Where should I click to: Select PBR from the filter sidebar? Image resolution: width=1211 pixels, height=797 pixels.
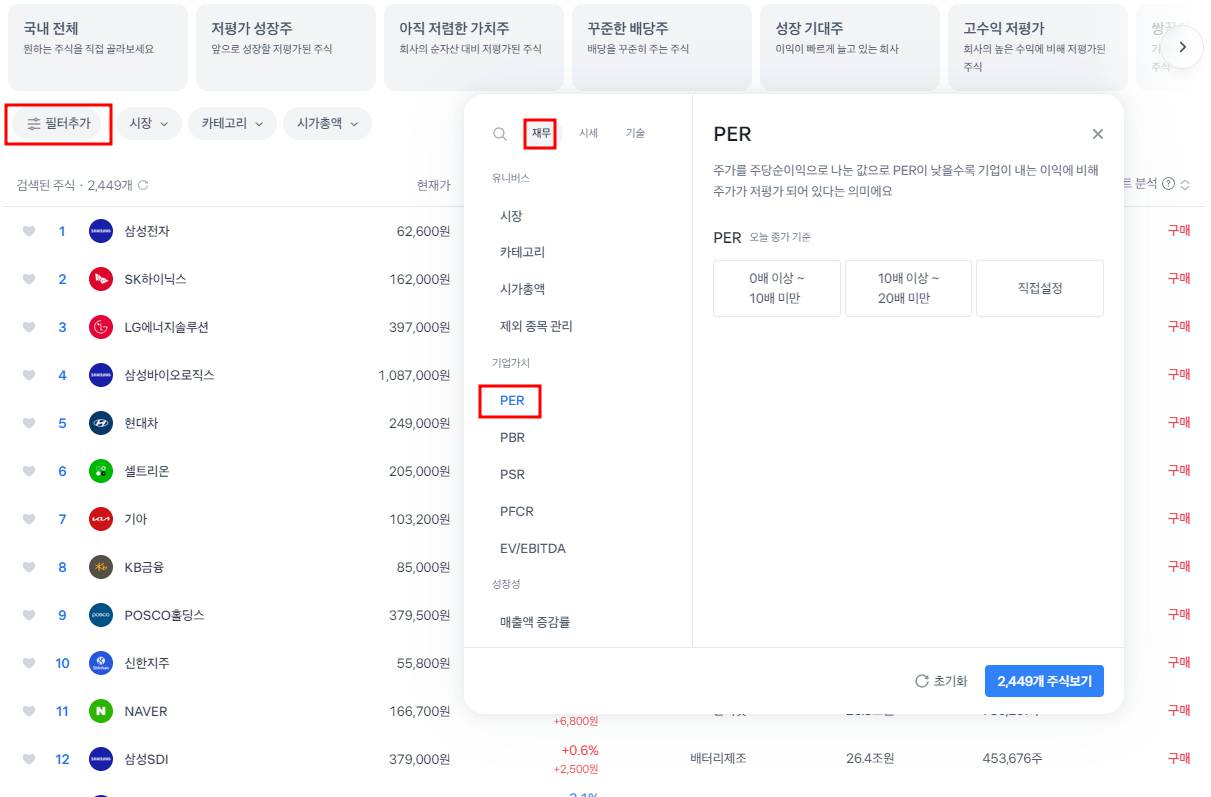pyautogui.click(x=512, y=437)
